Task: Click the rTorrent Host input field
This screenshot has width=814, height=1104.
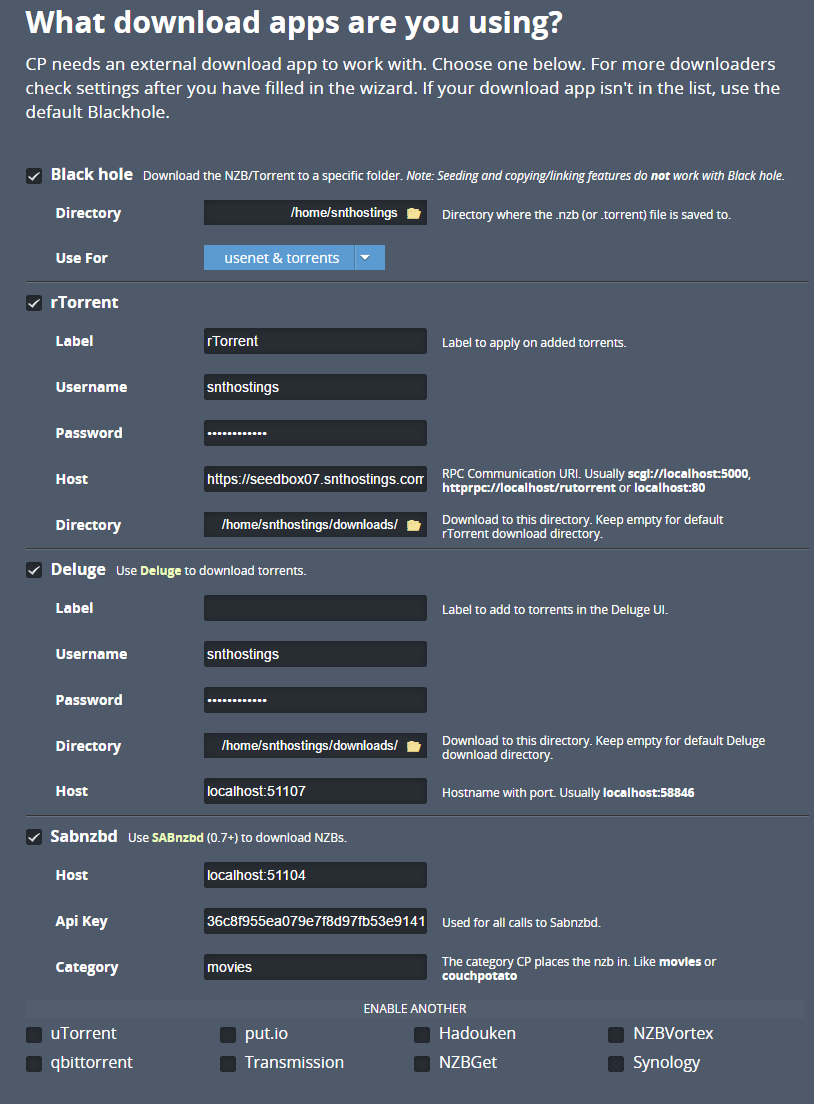Action: [315, 479]
